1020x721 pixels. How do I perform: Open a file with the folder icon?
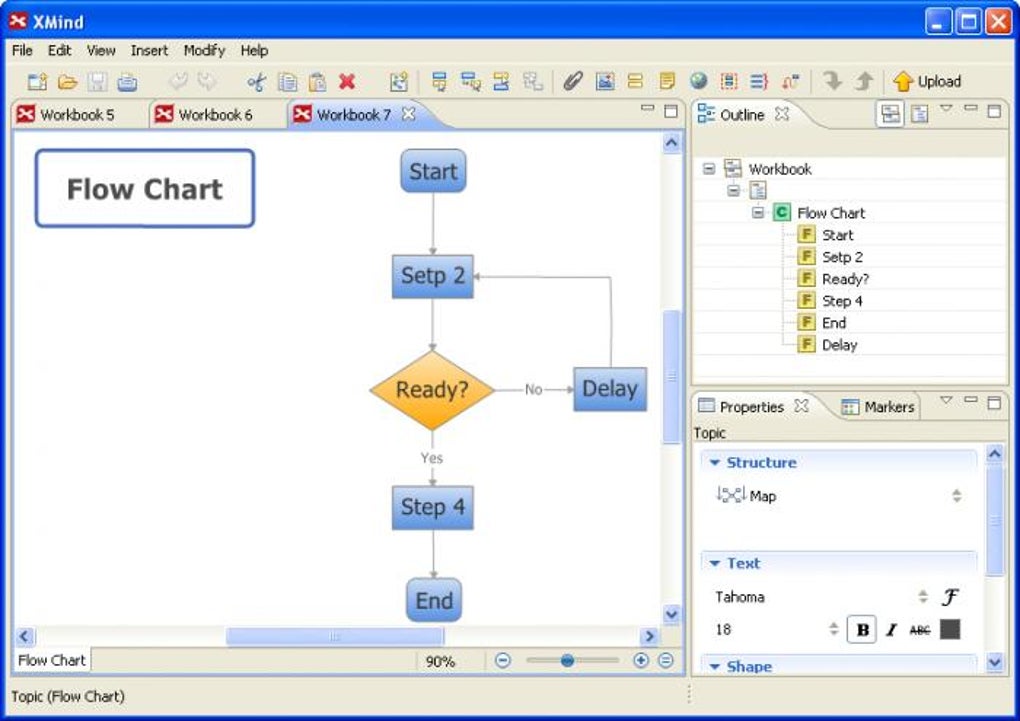[x=68, y=81]
